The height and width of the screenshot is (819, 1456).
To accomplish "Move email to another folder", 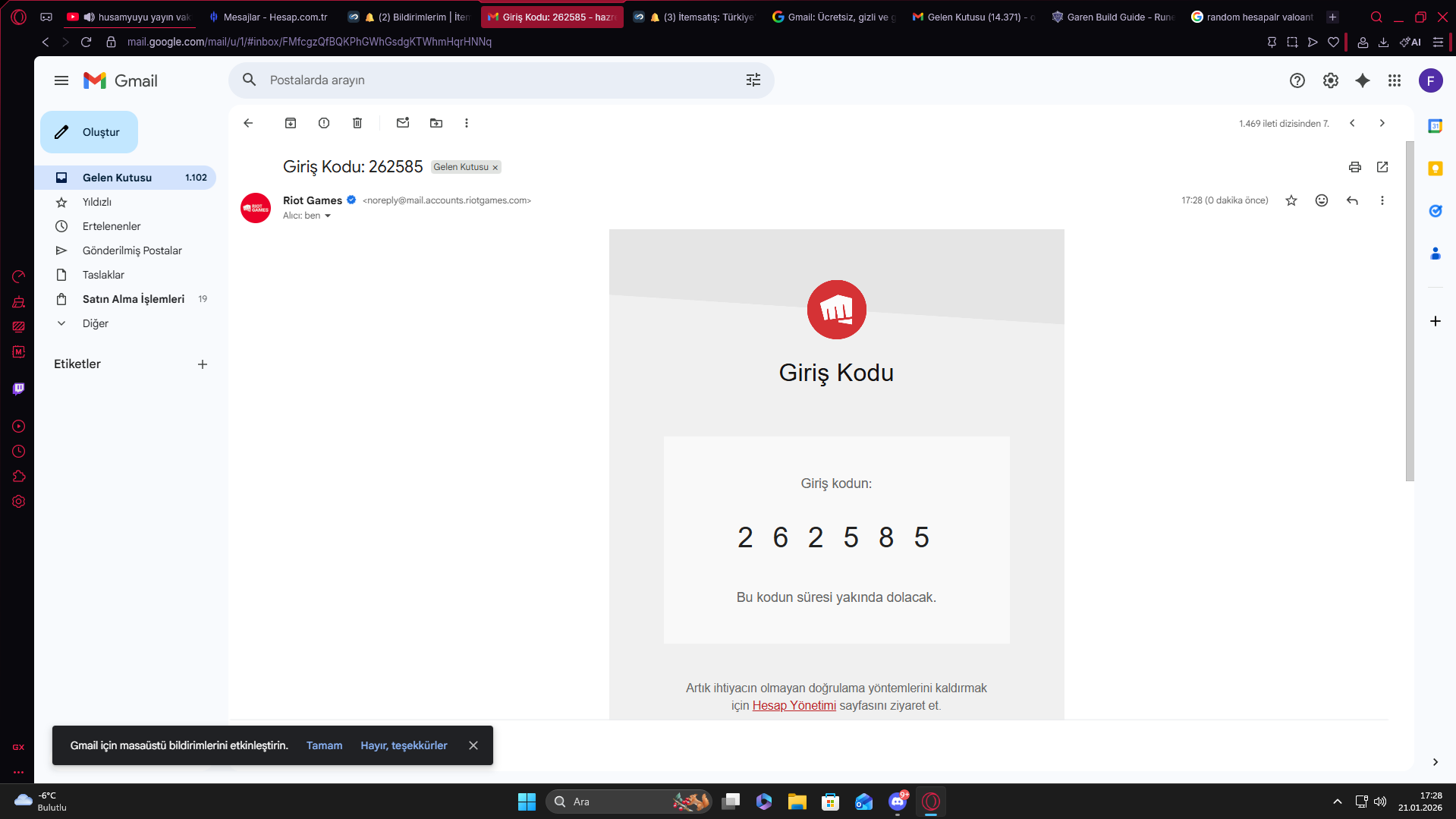I will tap(436, 123).
